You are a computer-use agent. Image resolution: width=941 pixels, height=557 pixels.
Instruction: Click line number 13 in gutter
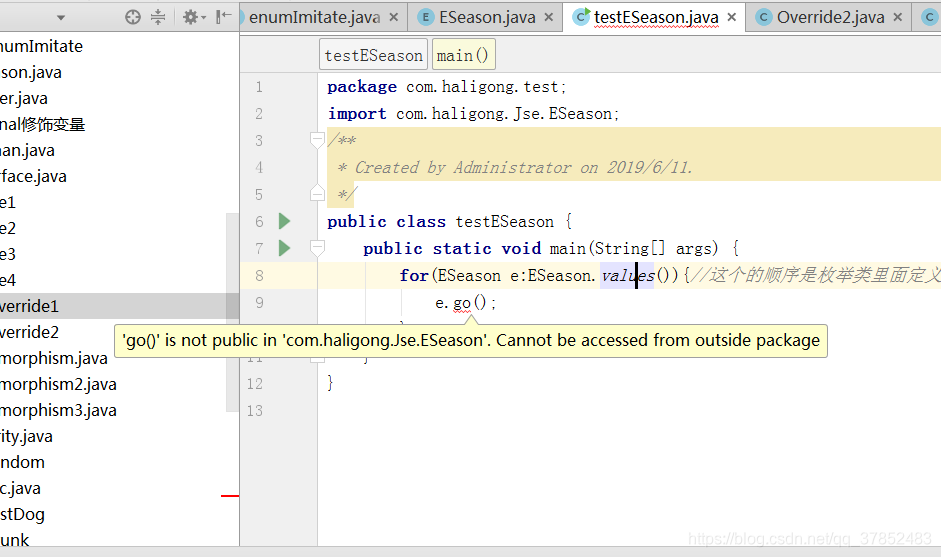[x=255, y=411]
